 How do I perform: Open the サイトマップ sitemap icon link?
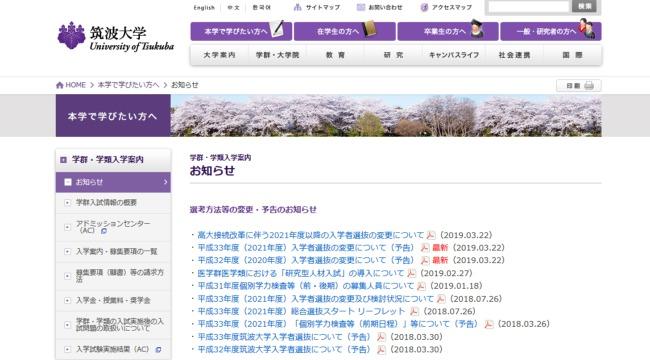(x=297, y=7)
